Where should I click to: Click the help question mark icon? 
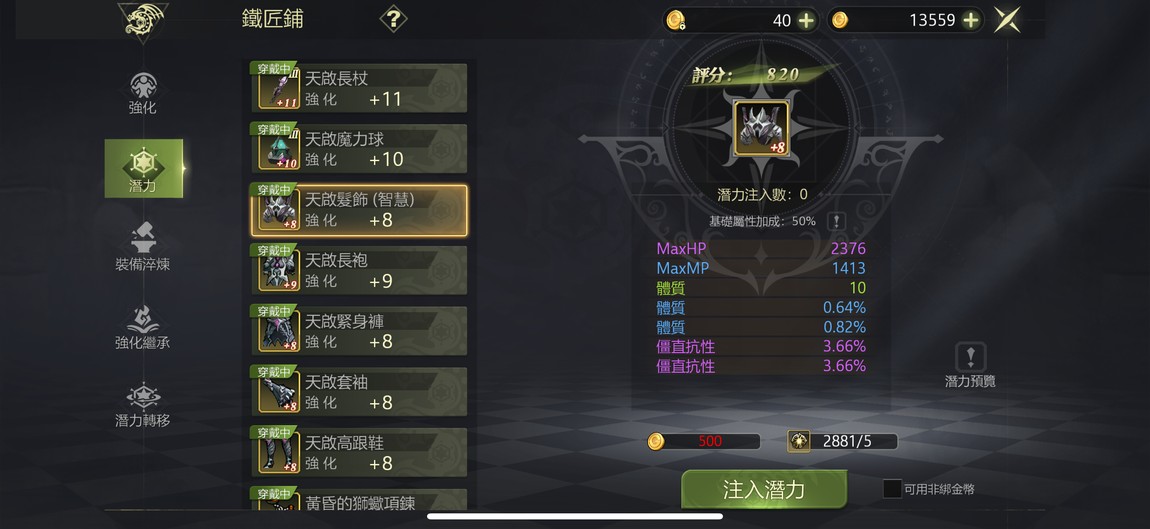point(393,19)
